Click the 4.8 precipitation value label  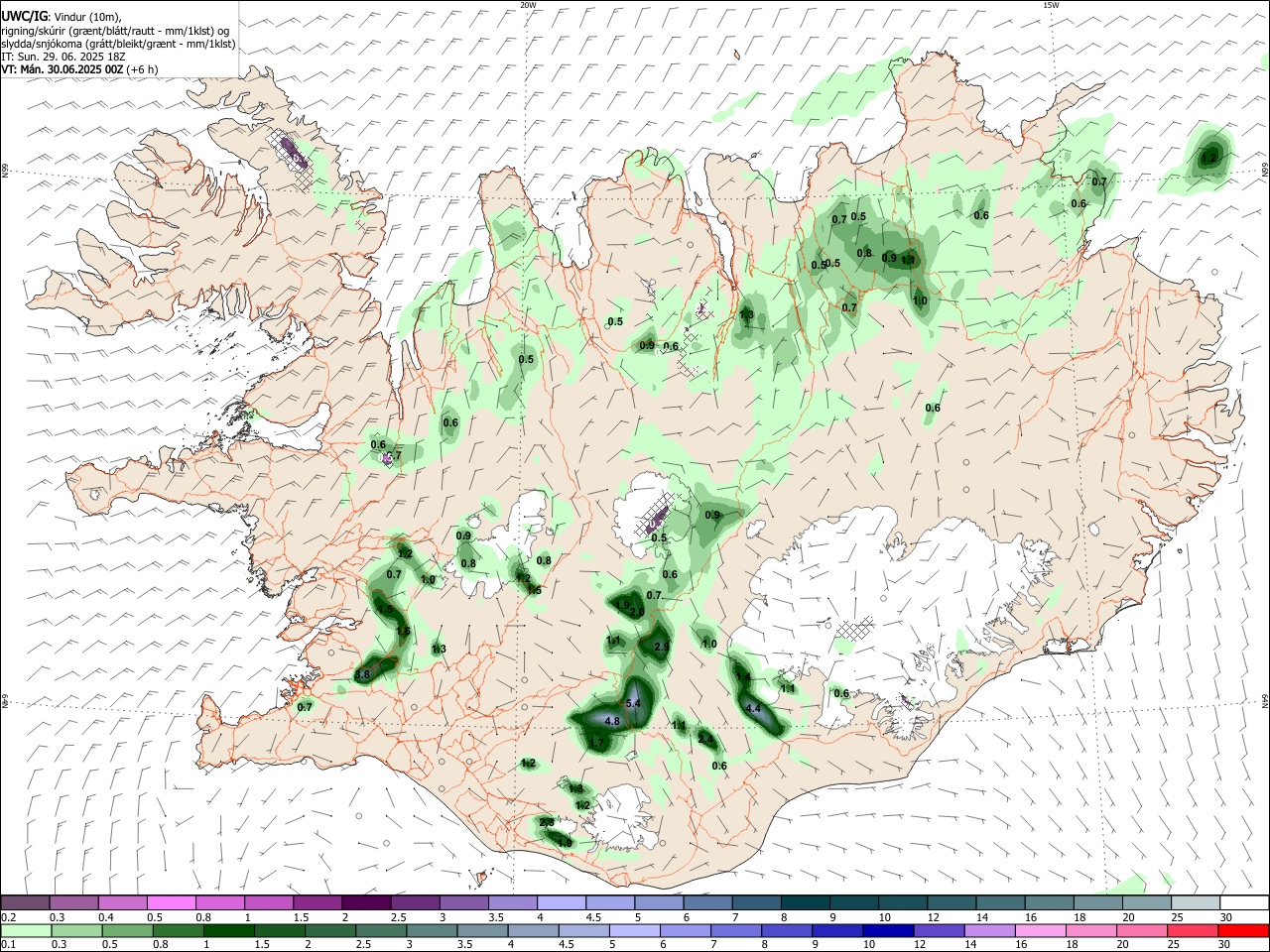[612, 721]
